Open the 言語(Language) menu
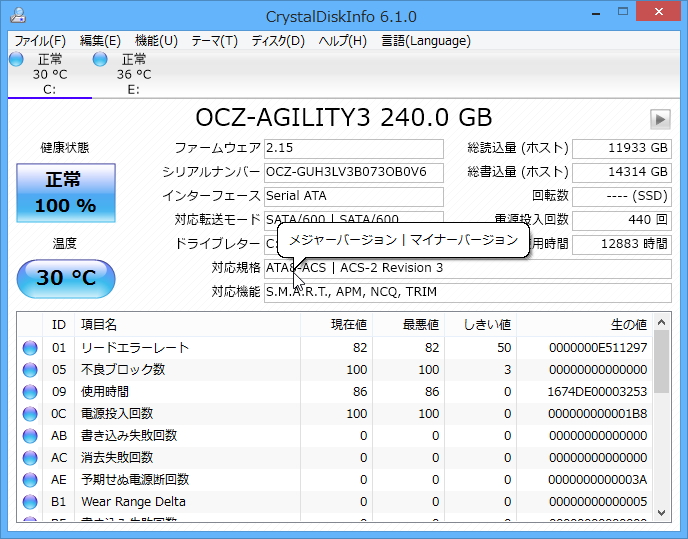 [x=426, y=41]
